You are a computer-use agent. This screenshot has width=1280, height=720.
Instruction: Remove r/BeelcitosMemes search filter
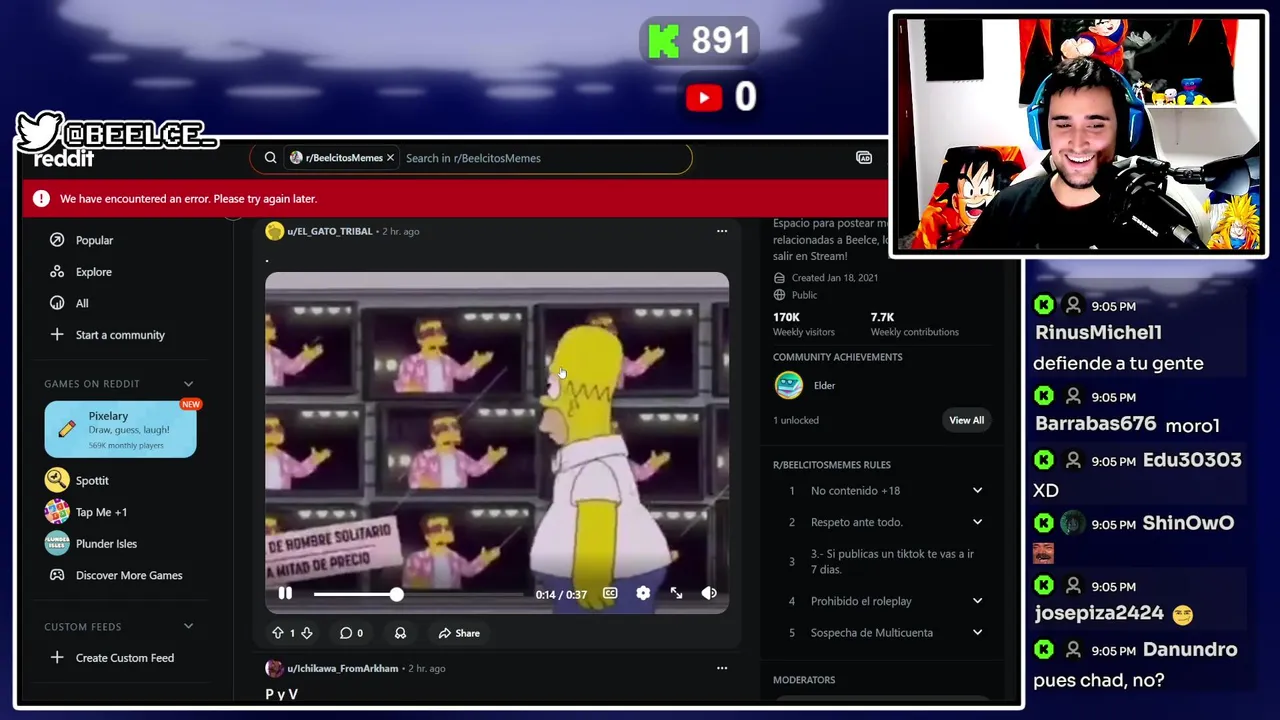[390, 158]
